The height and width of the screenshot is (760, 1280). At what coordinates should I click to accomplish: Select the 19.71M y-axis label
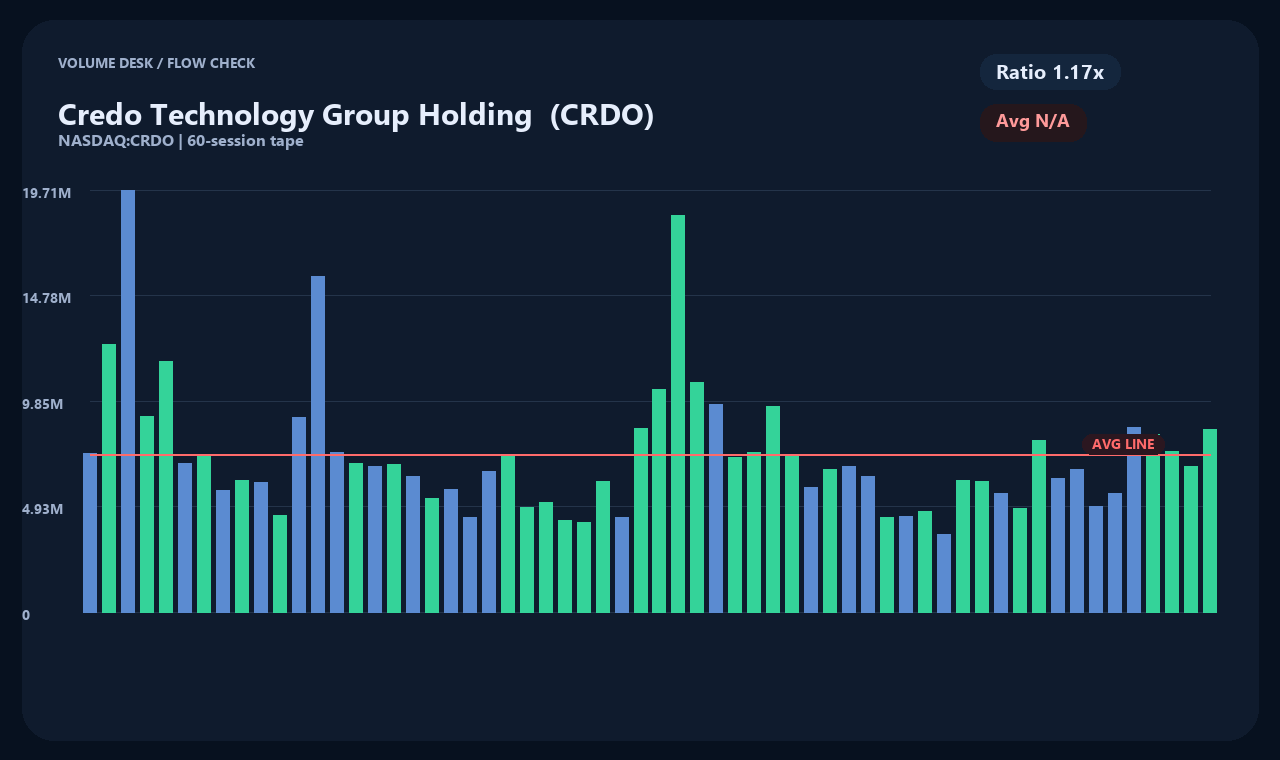[46, 192]
